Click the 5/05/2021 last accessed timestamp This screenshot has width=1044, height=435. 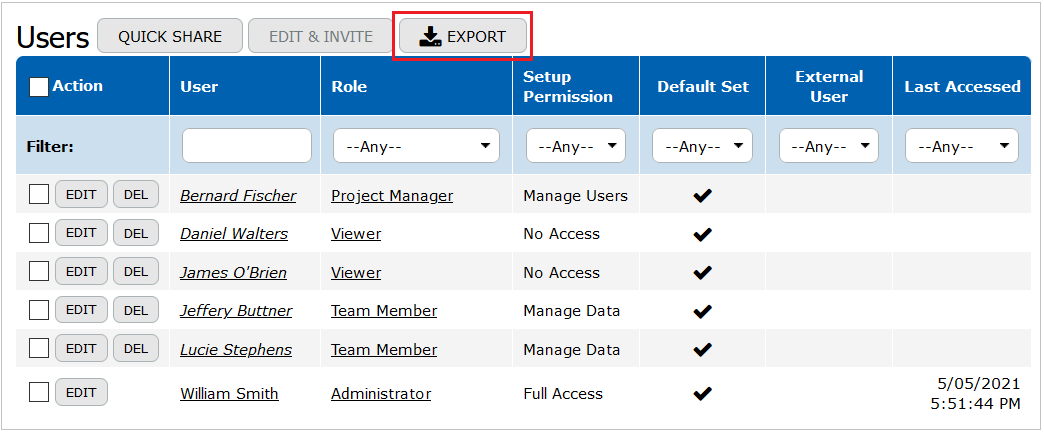coord(975,394)
